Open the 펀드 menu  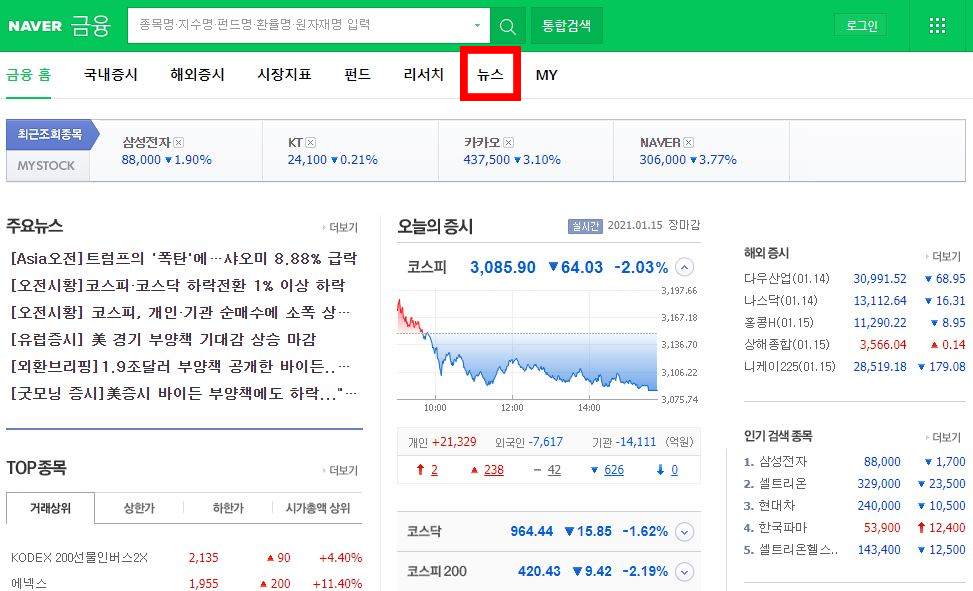(x=357, y=75)
